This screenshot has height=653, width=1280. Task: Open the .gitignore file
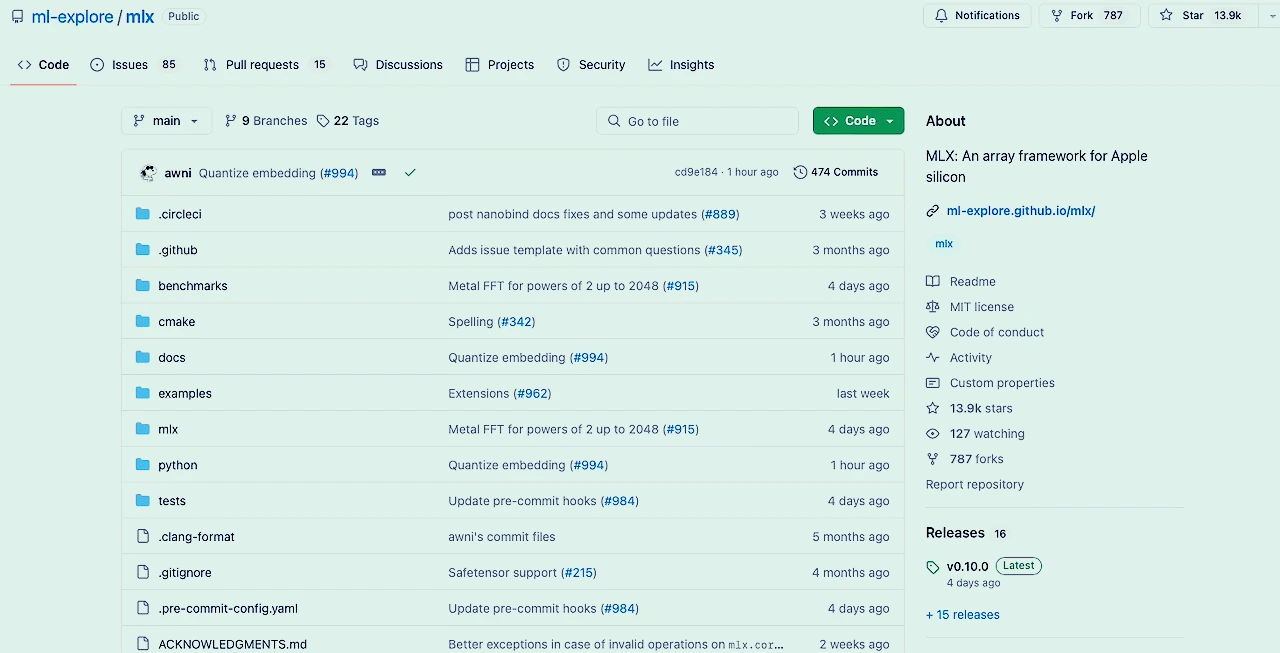click(x=185, y=573)
